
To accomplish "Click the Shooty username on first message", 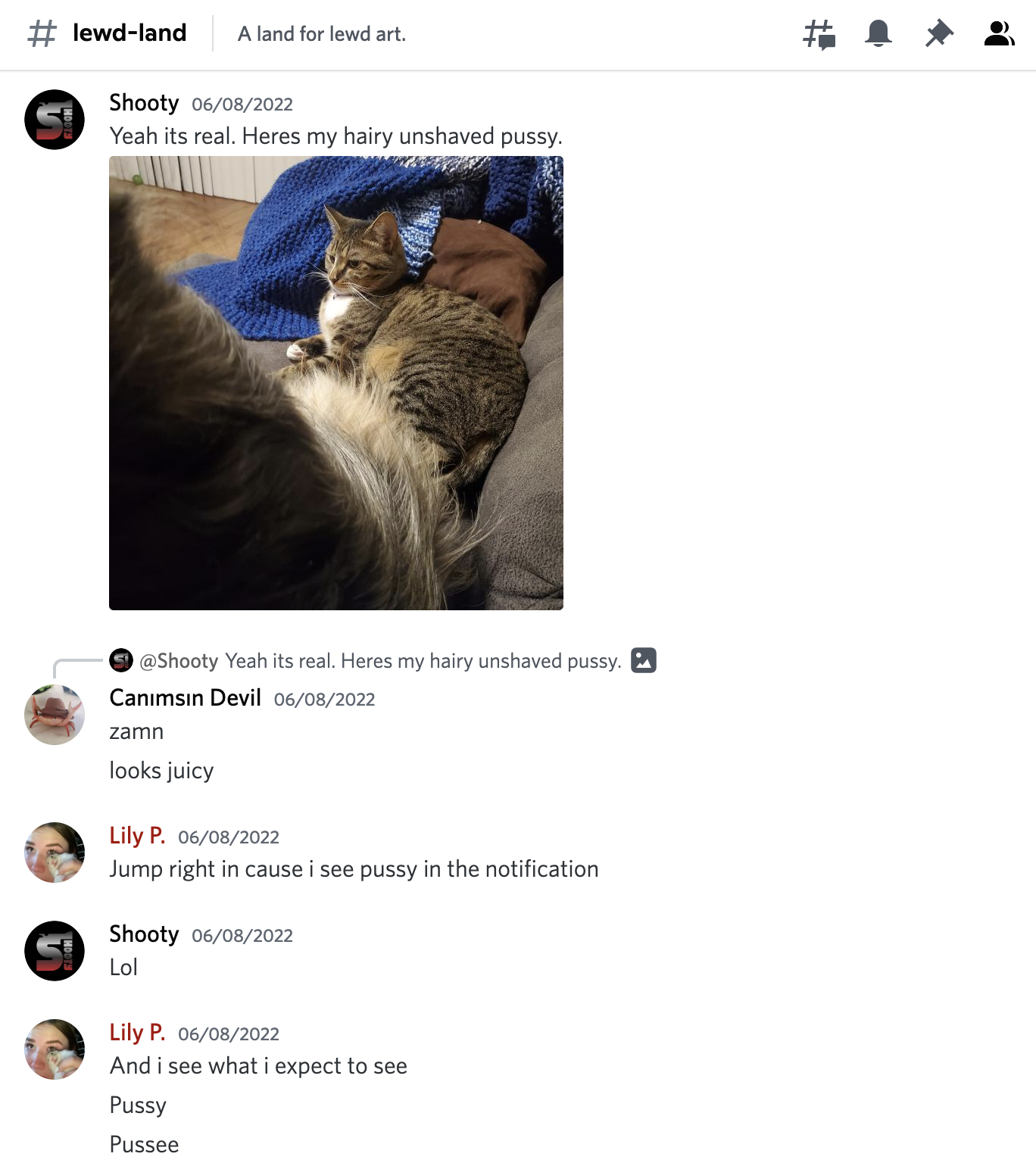I will tap(144, 103).
